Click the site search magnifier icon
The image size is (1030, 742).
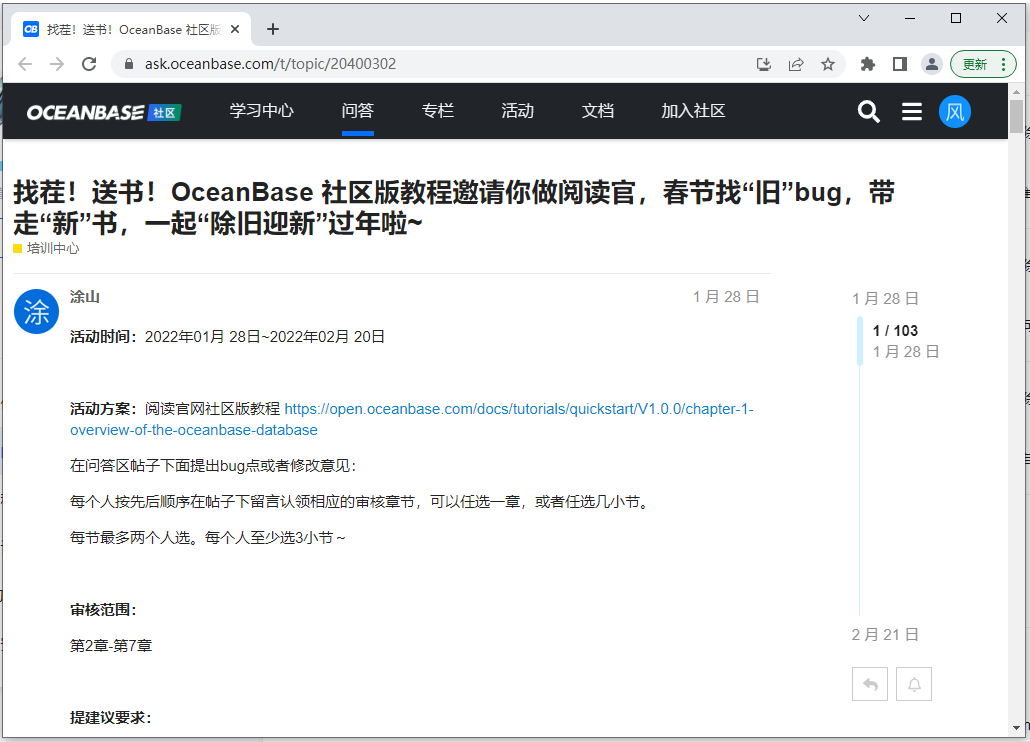pos(868,112)
